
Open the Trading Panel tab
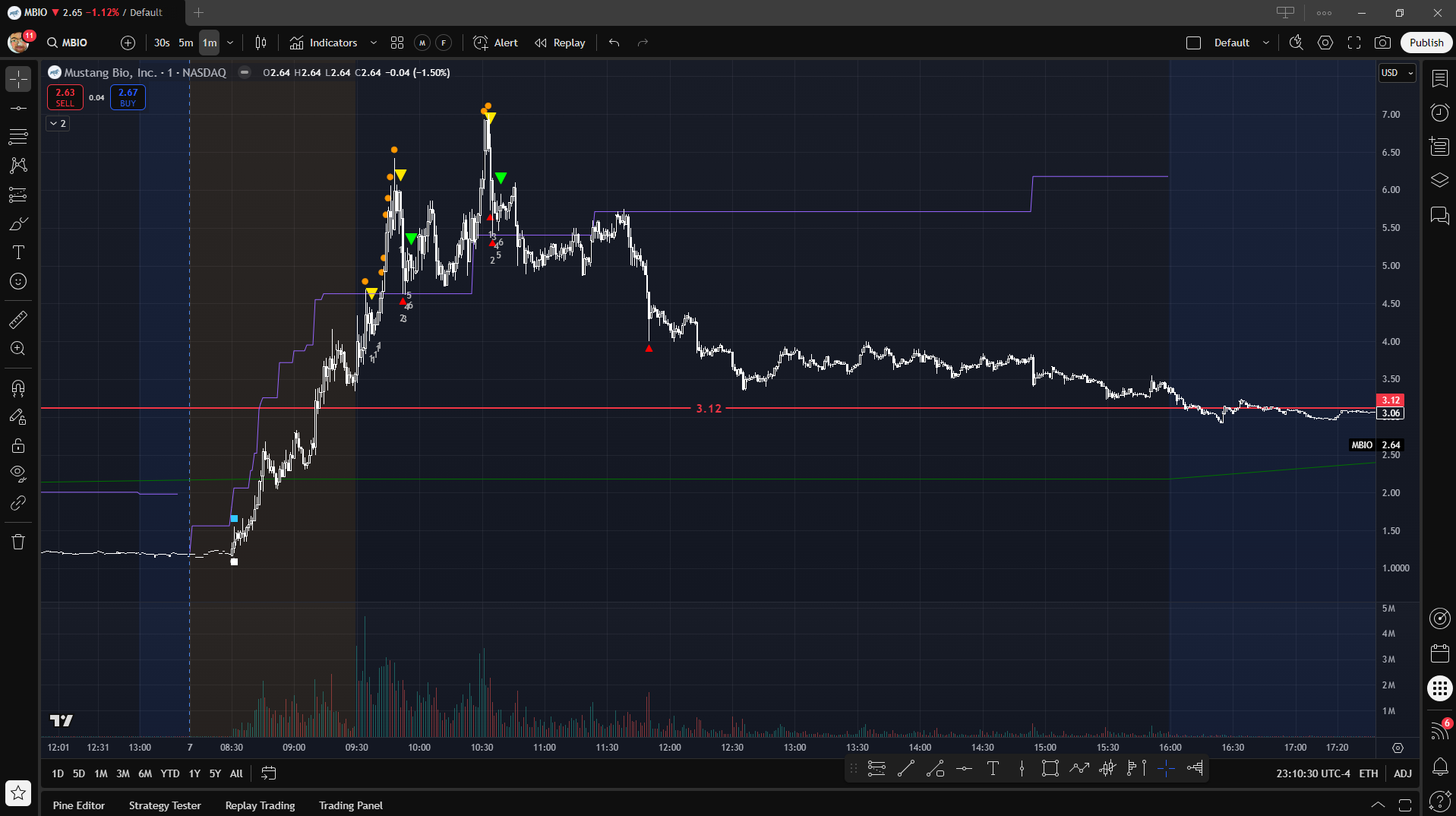click(351, 805)
